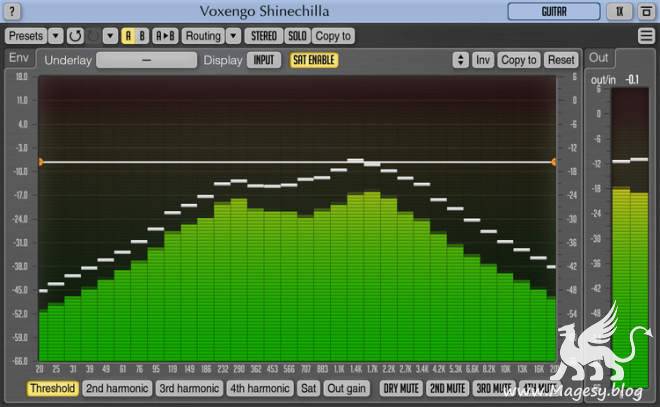Click the grayed redo icon next to undo
660x407 pixels.
pos(93,36)
